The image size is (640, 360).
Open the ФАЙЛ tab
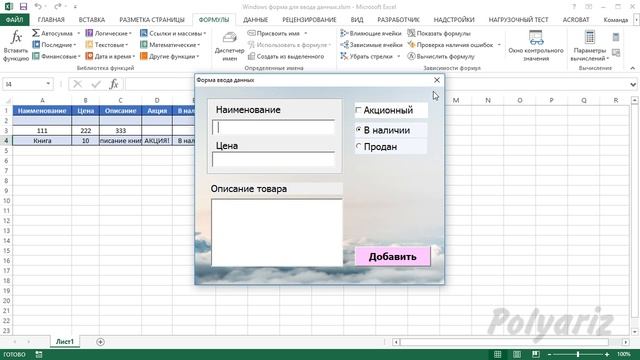click(x=14, y=20)
